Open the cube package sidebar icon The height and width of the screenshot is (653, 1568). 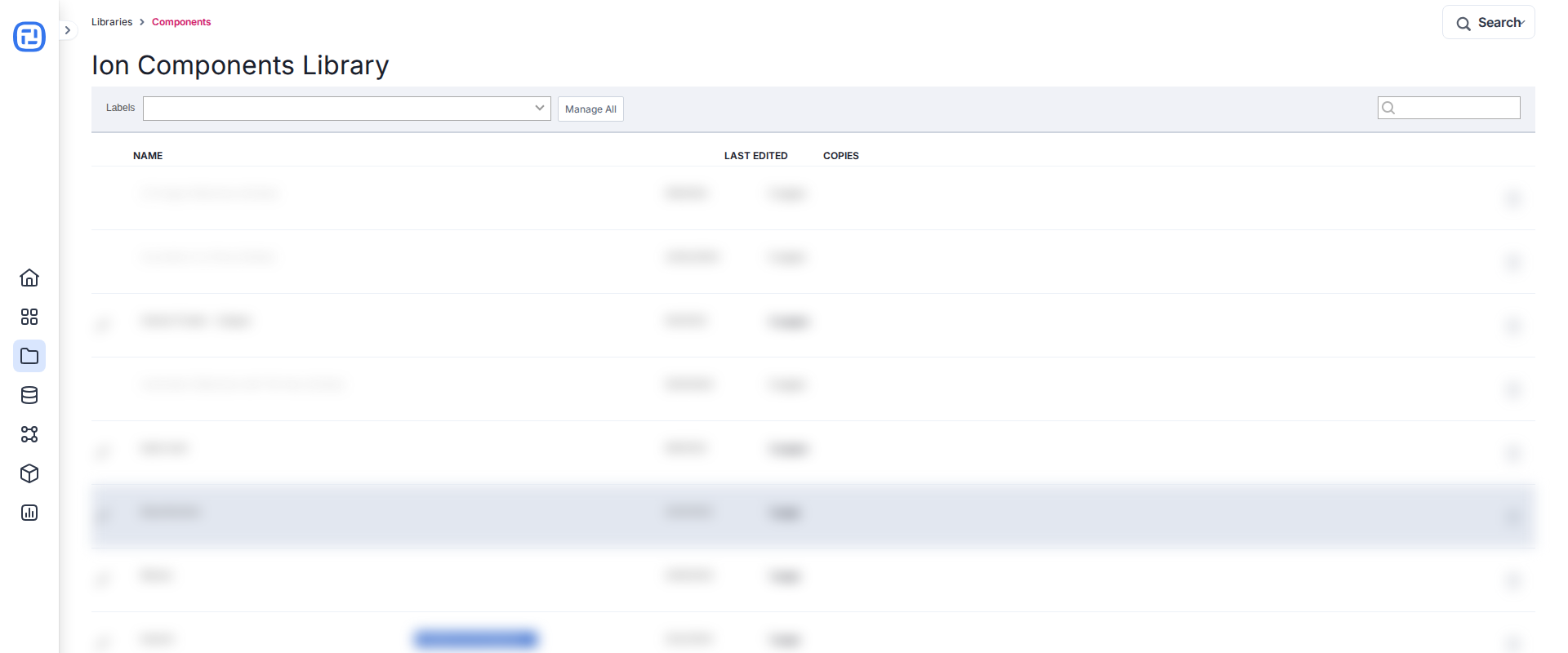tap(29, 473)
